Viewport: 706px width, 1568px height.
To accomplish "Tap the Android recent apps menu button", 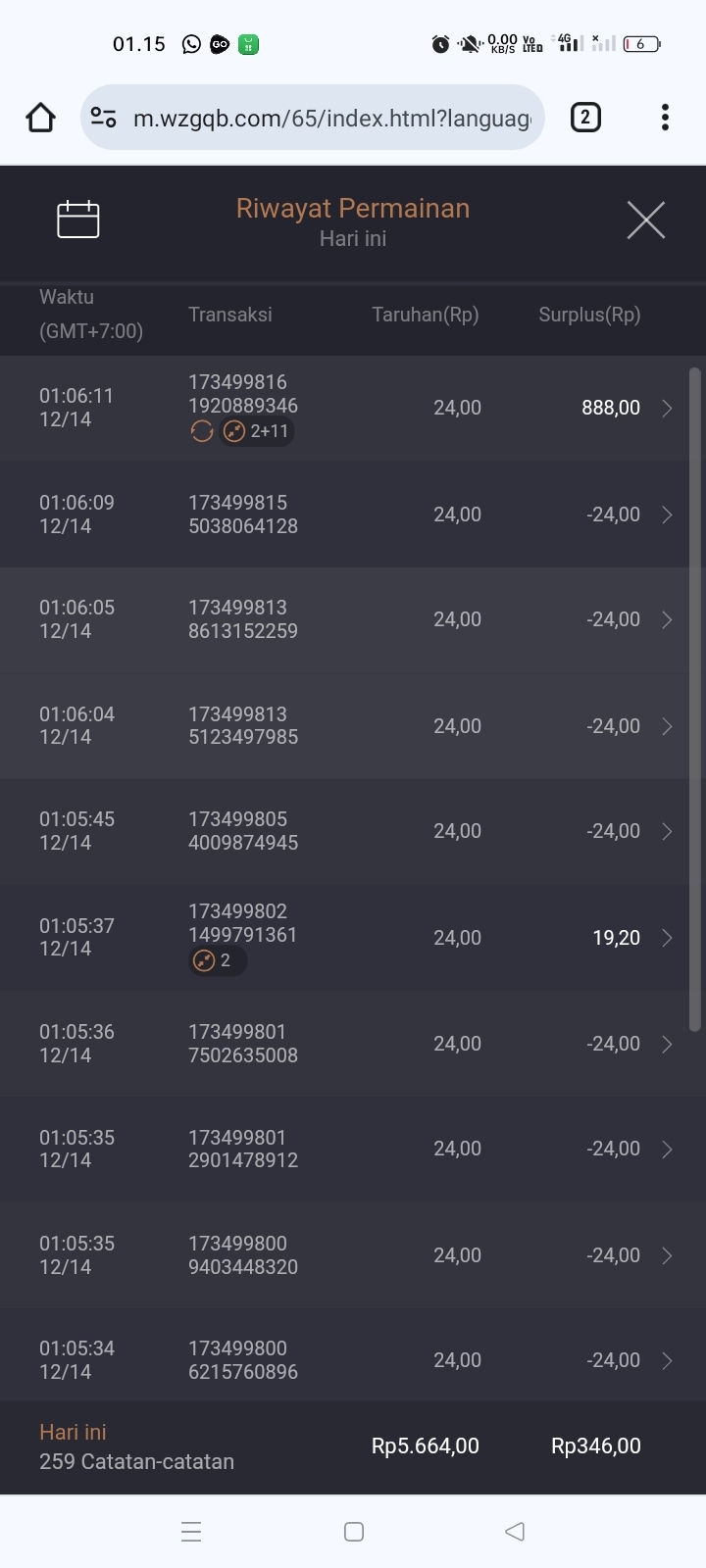I will click(x=191, y=1532).
